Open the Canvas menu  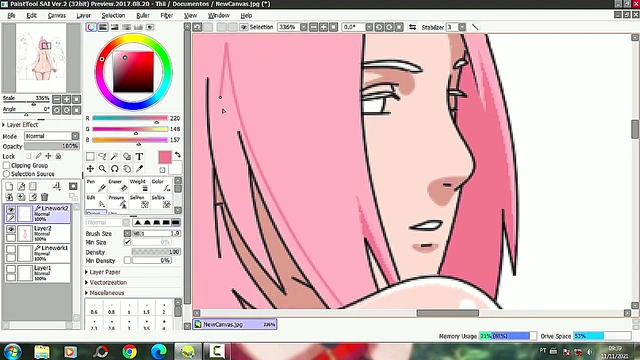pyautogui.click(x=57, y=16)
